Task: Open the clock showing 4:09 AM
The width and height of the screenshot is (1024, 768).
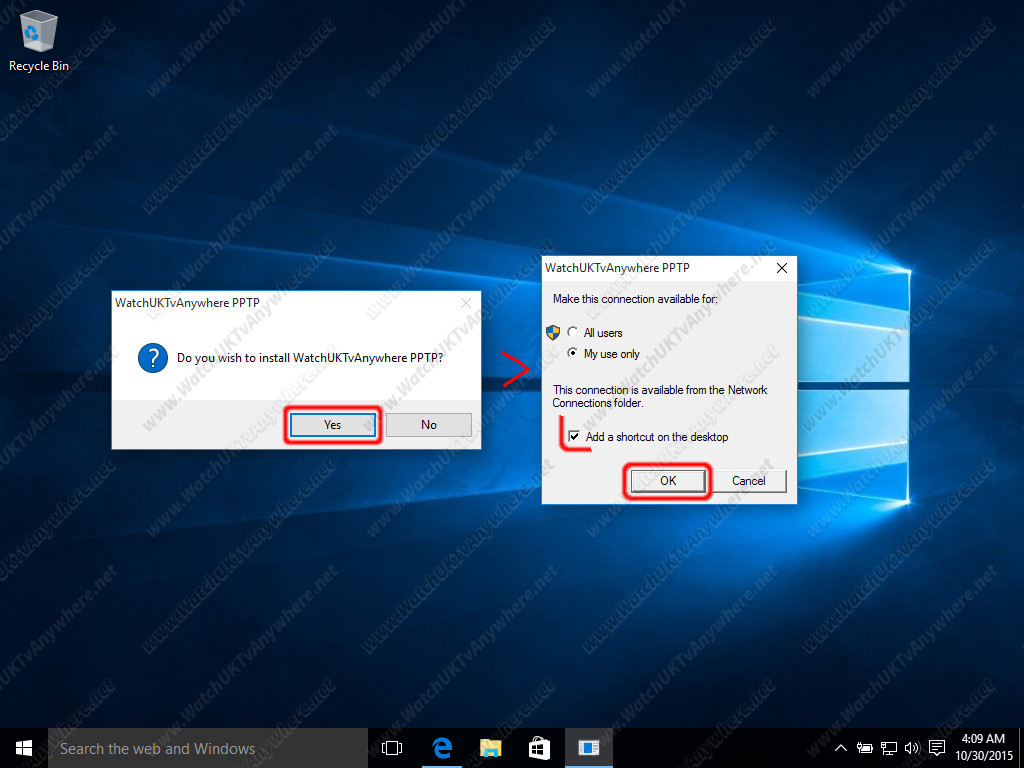Action: click(984, 748)
